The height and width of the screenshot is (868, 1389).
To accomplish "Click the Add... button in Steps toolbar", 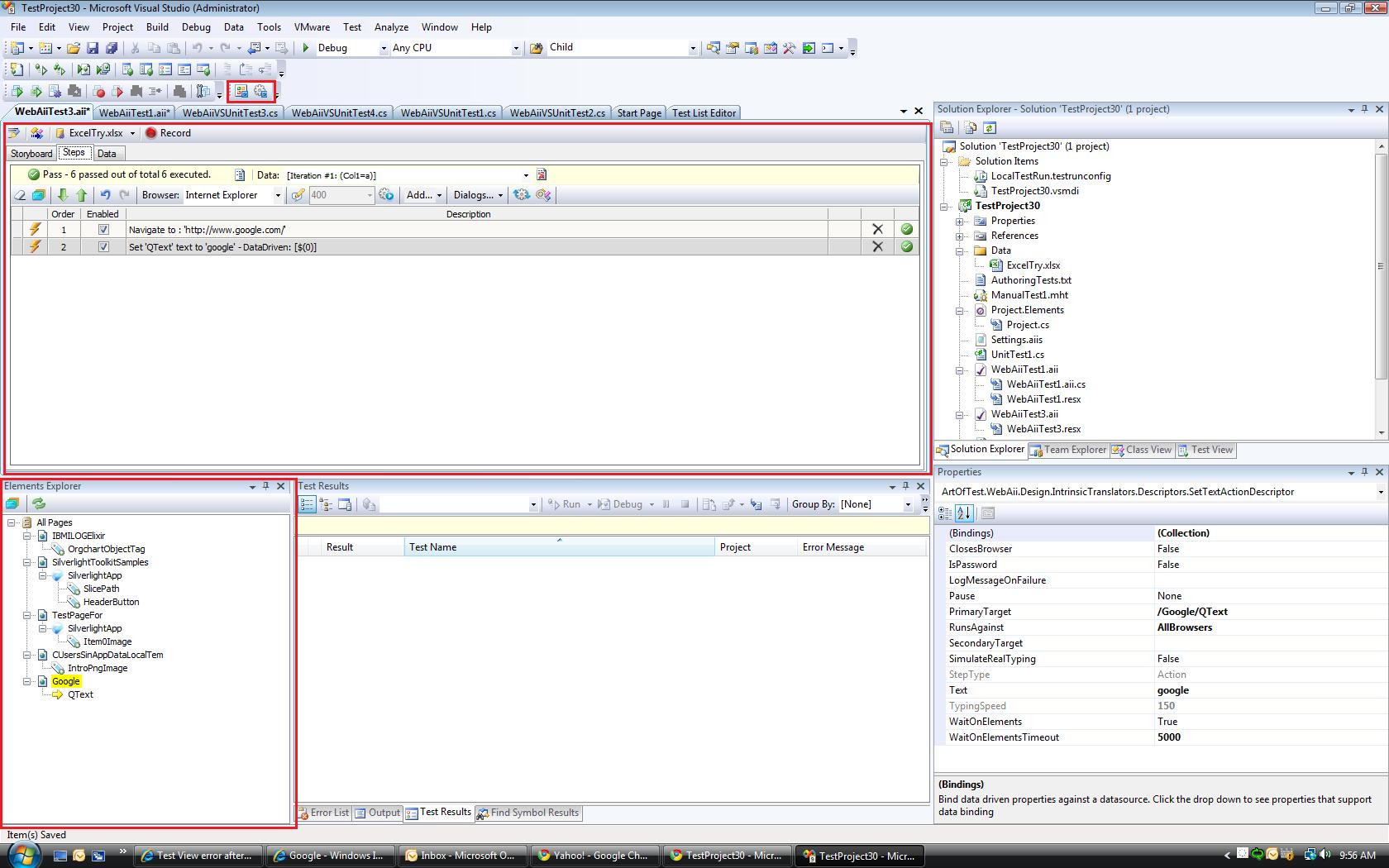I will pyautogui.click(x=423, y=195).
